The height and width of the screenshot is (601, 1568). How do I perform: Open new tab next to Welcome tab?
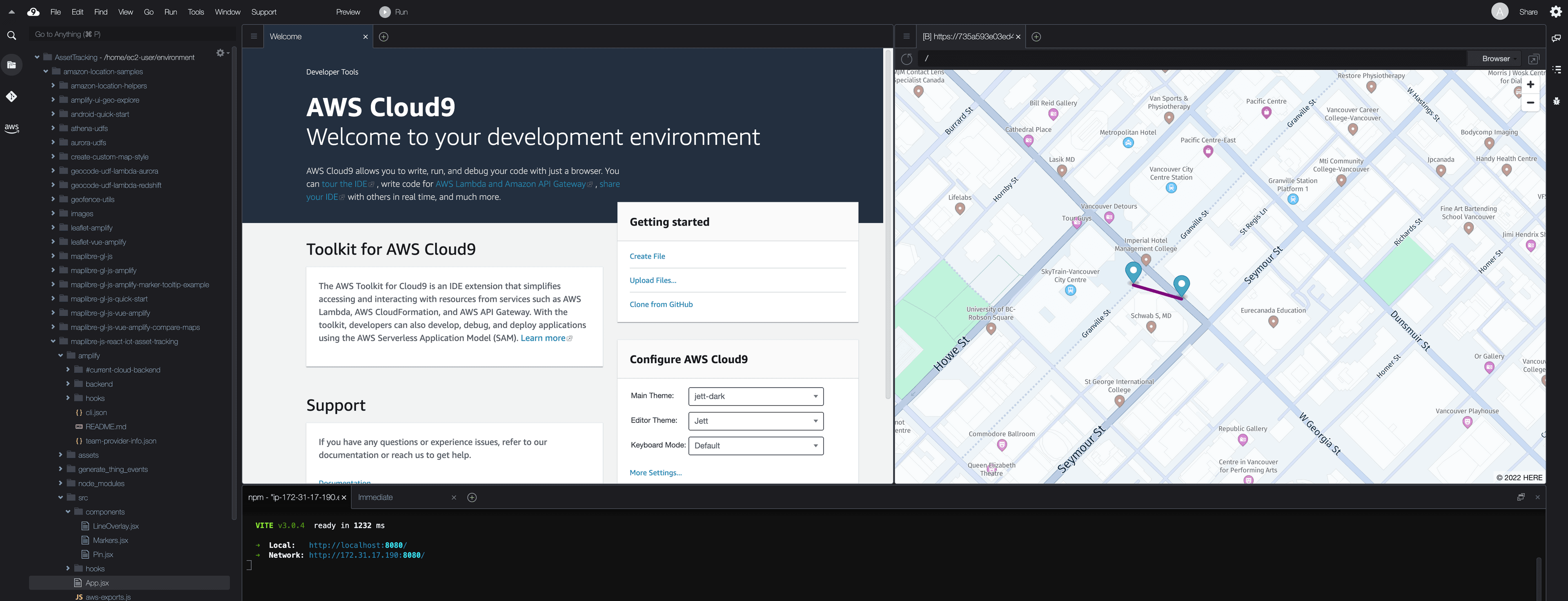383,36
